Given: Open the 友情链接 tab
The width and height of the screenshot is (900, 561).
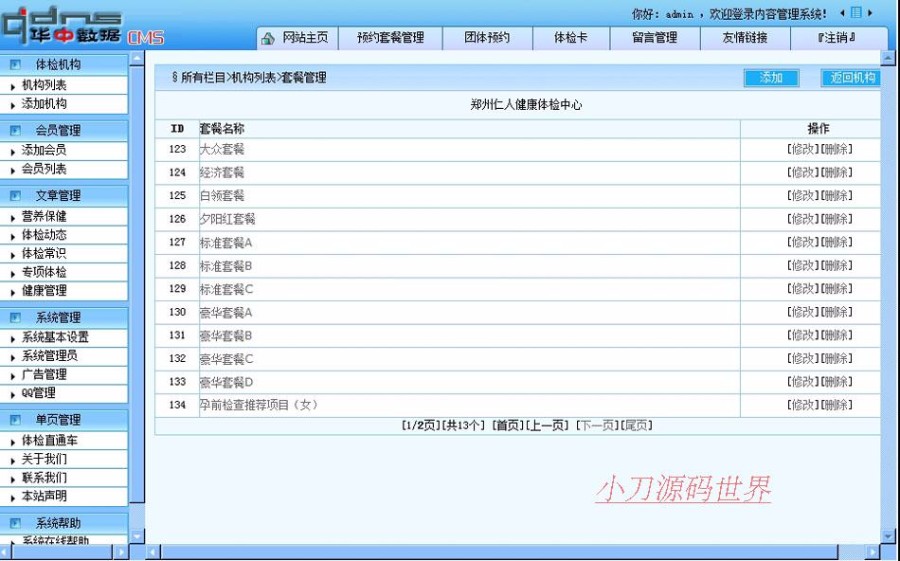Looking at the screenshot, I should [x=745, y=38].
